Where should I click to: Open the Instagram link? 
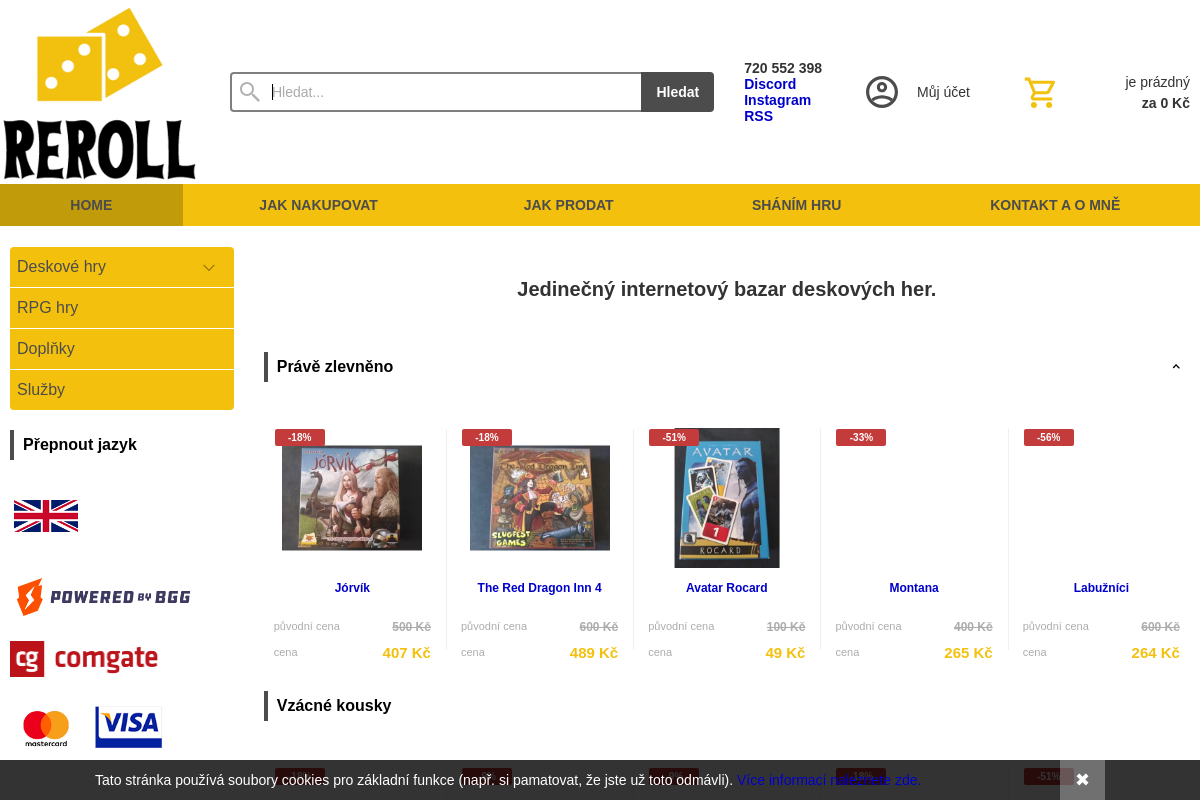pyautogui.click(x=777, y=100)
